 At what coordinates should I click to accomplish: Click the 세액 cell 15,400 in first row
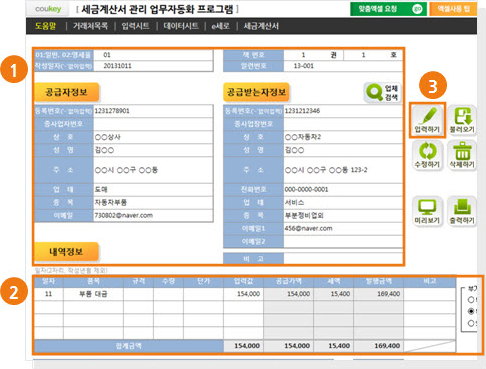click(x=334, y=294)
